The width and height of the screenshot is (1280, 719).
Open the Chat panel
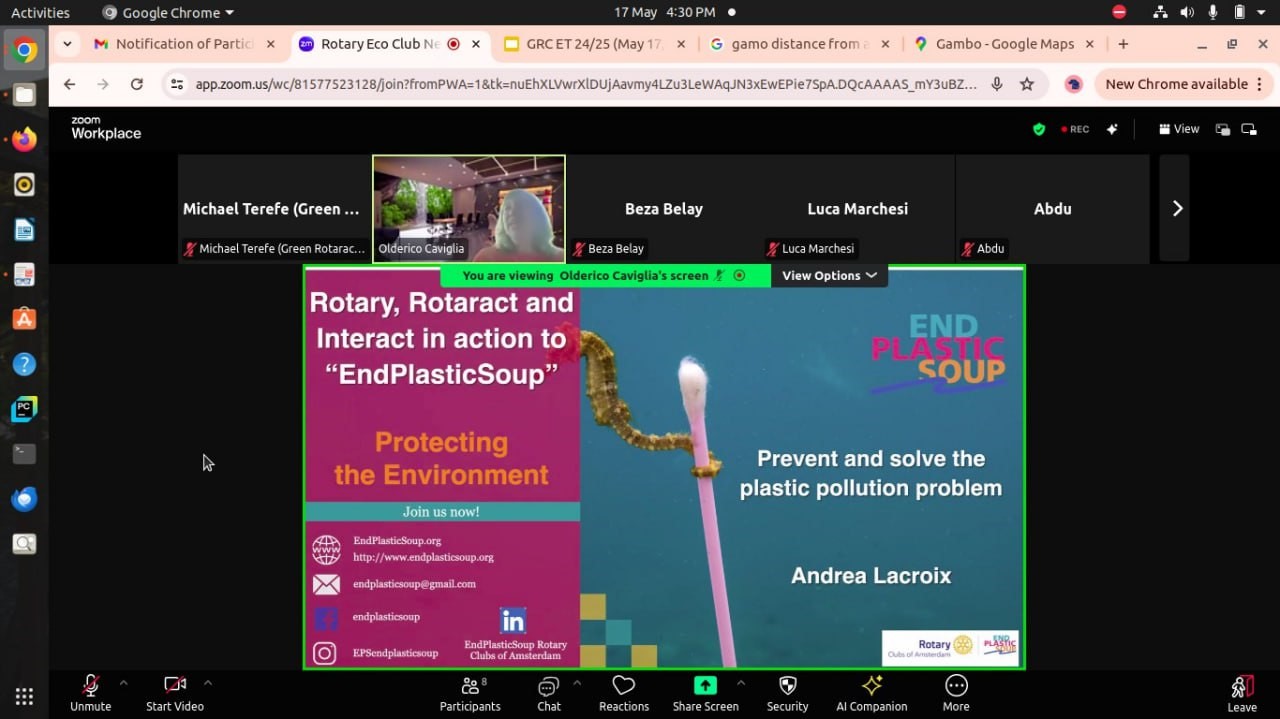click(x=548, y=693)
